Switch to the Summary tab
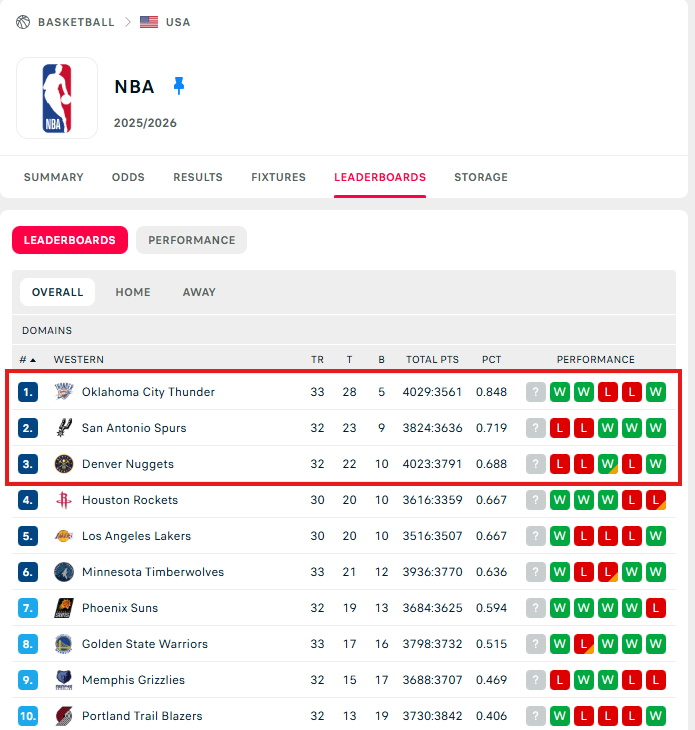695x730 pixels. [54, 177]
